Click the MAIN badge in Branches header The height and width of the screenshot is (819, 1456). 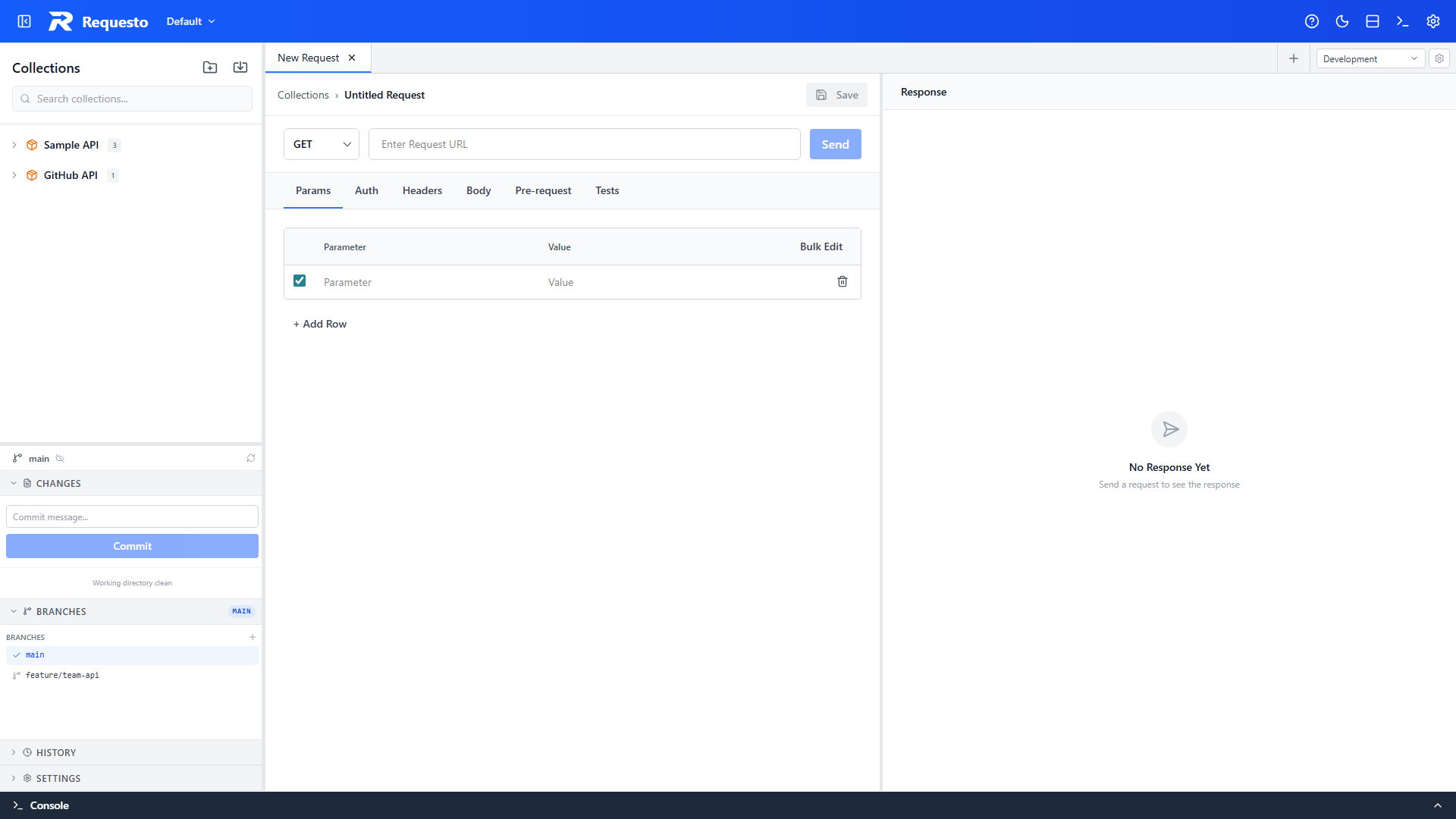pyautogui.click(x=242, y=611)
